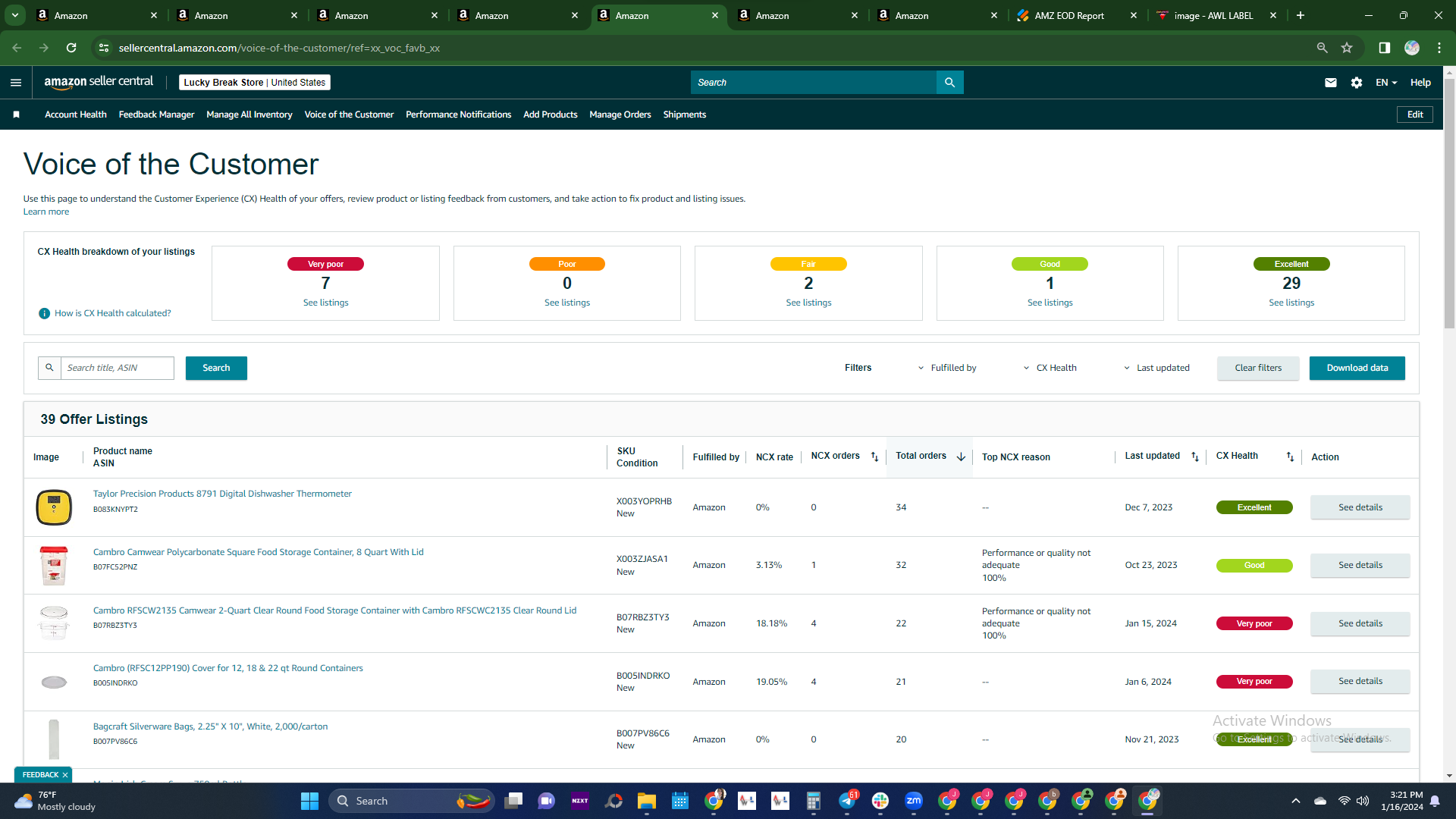The image size is (1456, 819).
Task: Open the Chrome tab search dropdown arrow
Action: 15,15
